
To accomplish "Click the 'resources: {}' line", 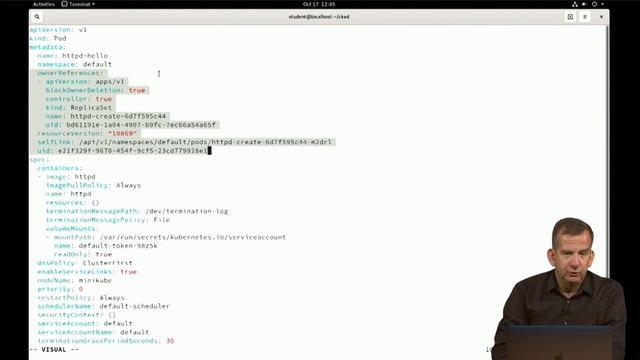I will coord(72,202).
